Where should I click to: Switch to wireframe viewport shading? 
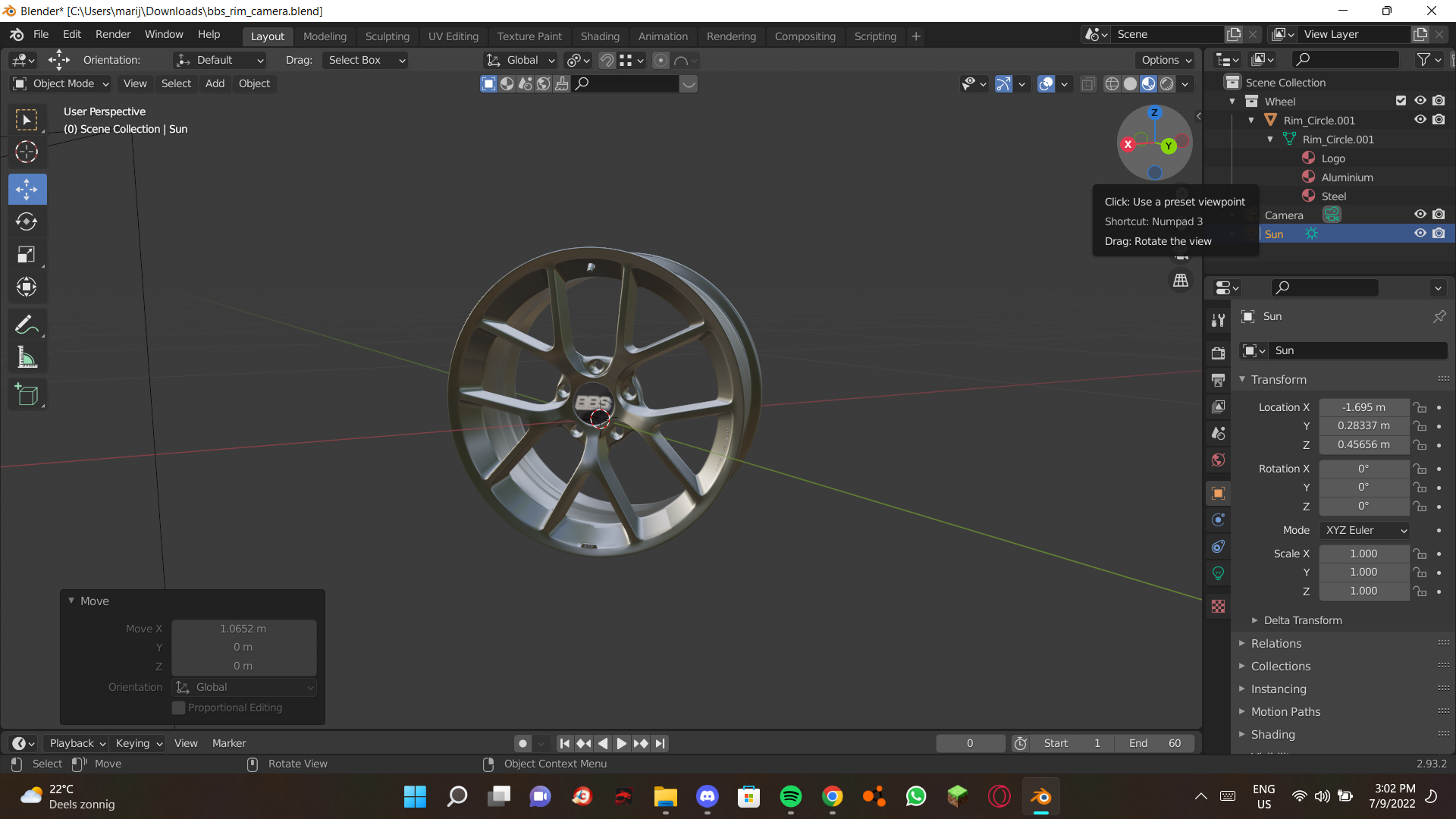point(1112,83)
